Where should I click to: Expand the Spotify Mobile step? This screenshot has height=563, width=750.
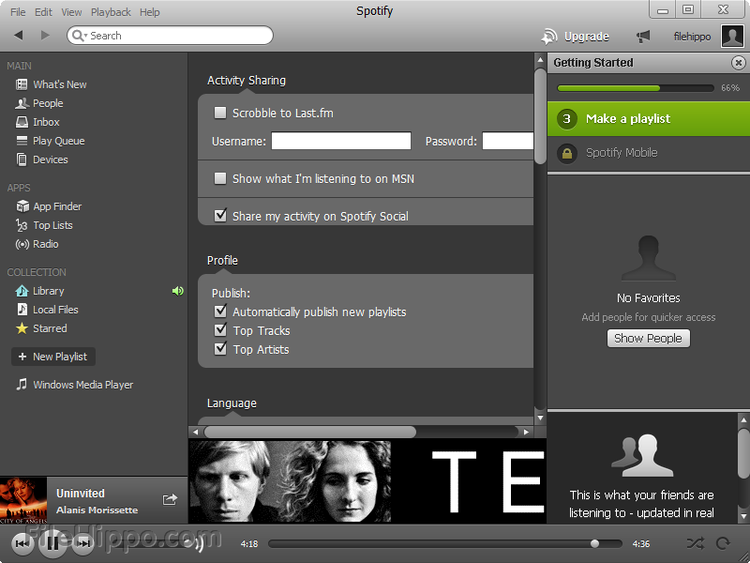coord(621,153)
